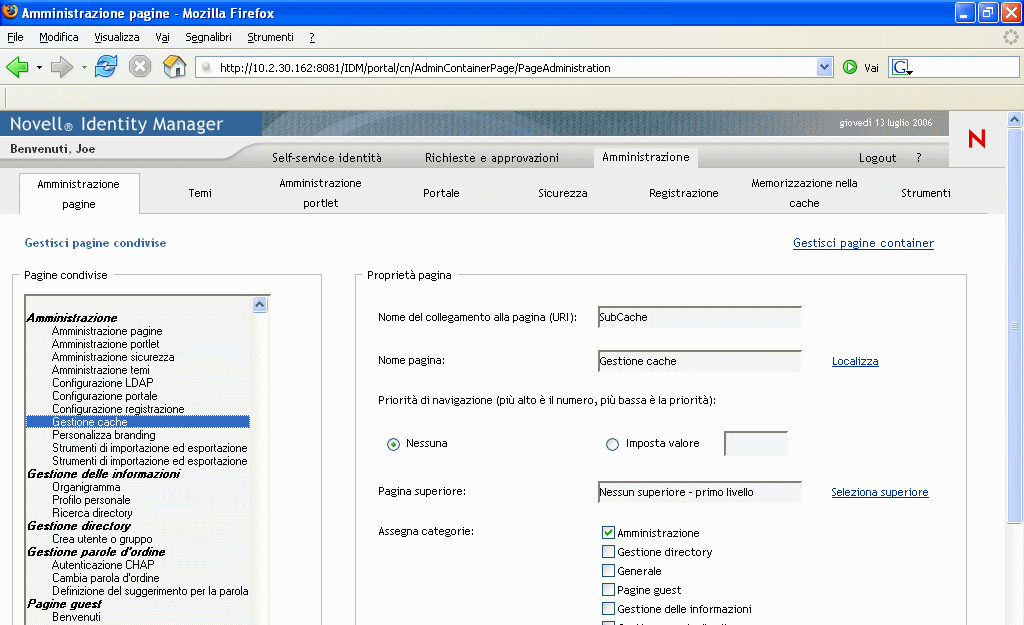1024x625 pixels.
Task: Uncheck the Amministrazione category checkbox
Action: coord(608,532)
